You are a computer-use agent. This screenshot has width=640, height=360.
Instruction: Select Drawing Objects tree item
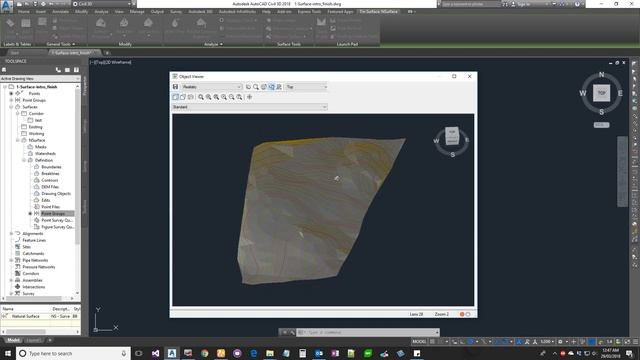(56, 193)
